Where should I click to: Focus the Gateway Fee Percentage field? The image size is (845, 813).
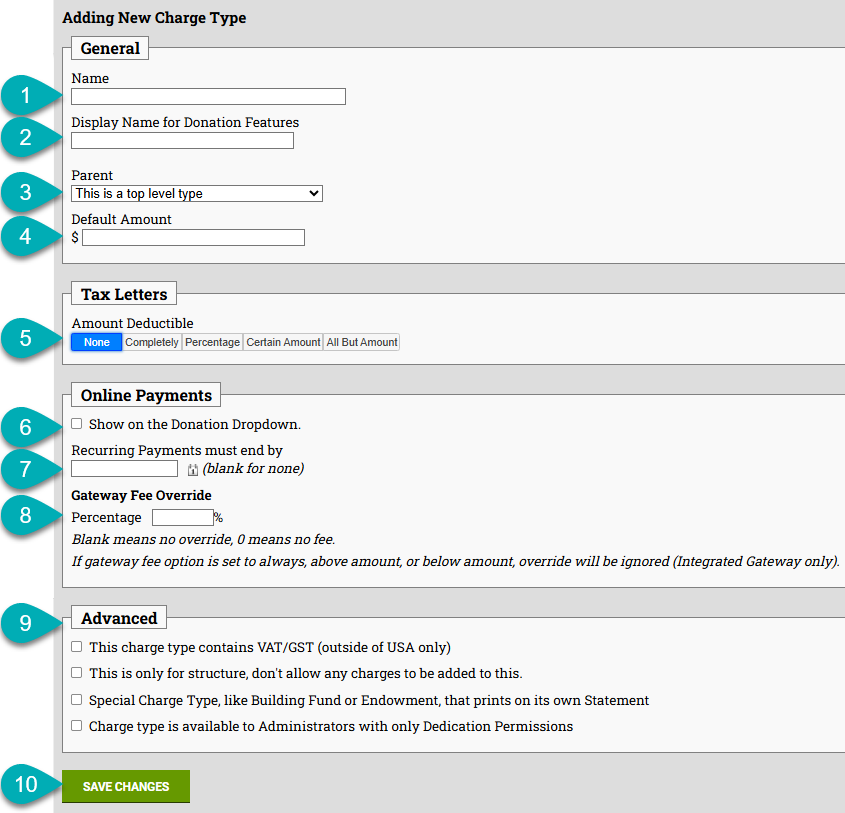182,518
